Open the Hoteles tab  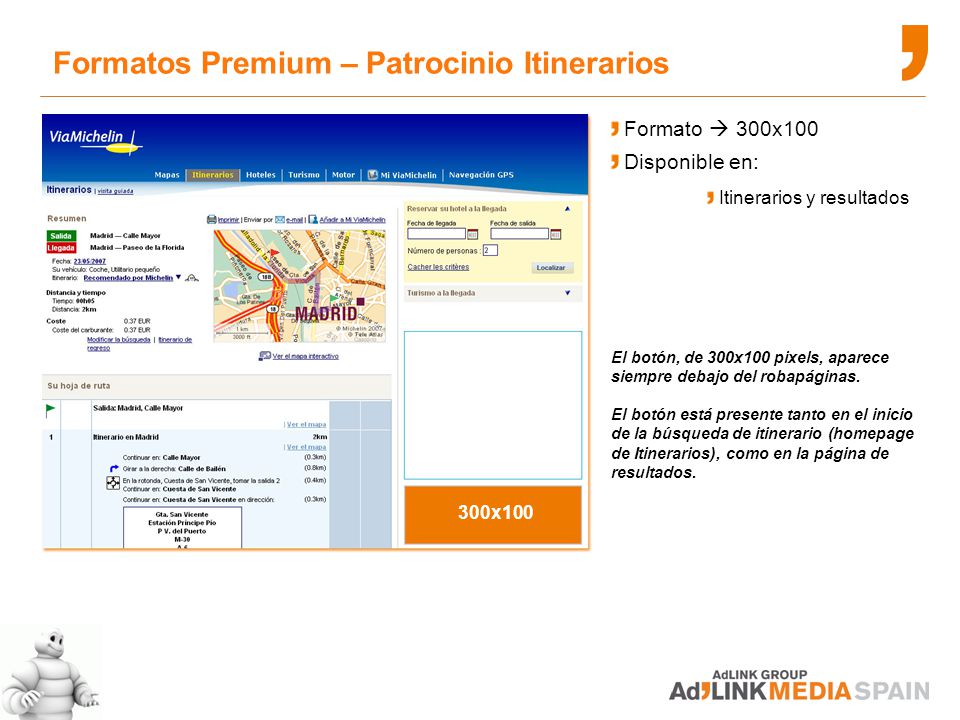[261, 175]
